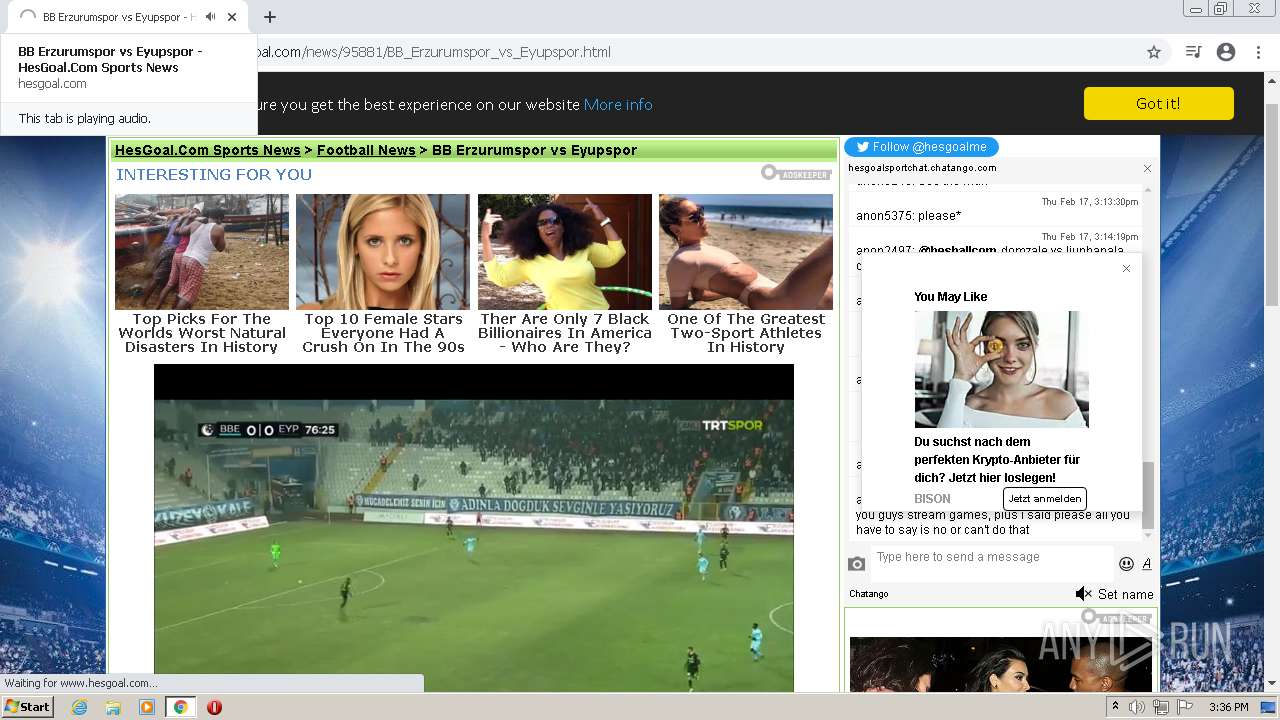Open the HesGoal.Com Sports News breadcrumb link
The width and height of the screenshot is (1280, 720).
tap(208, 150)
